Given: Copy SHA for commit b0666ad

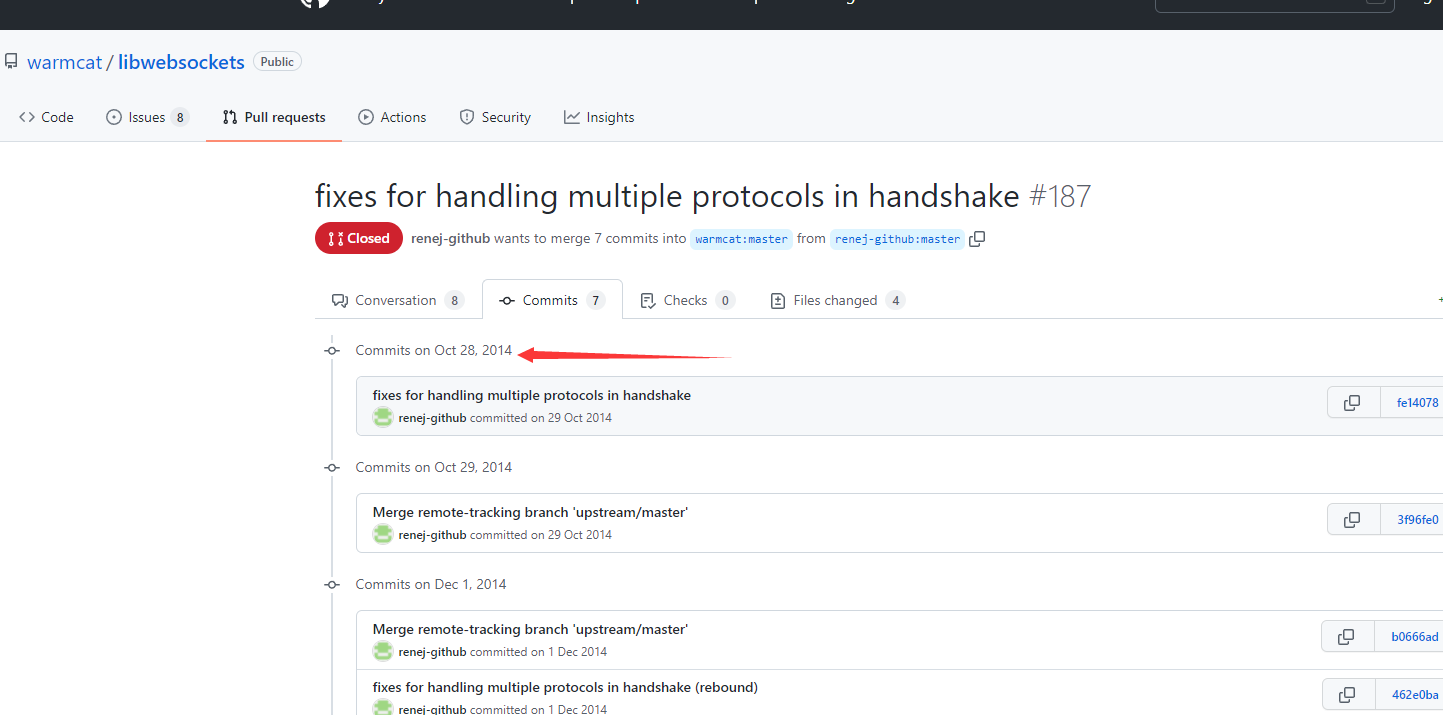Looking at the screenshot, I should coord(1346,636).
